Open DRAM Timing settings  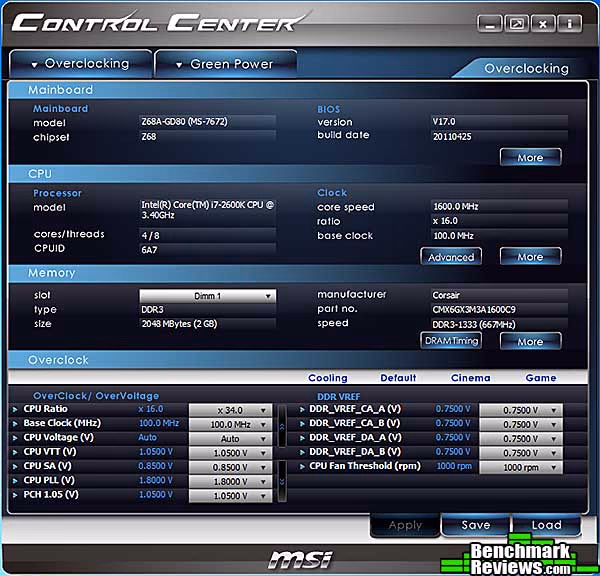tap(451, 341)
